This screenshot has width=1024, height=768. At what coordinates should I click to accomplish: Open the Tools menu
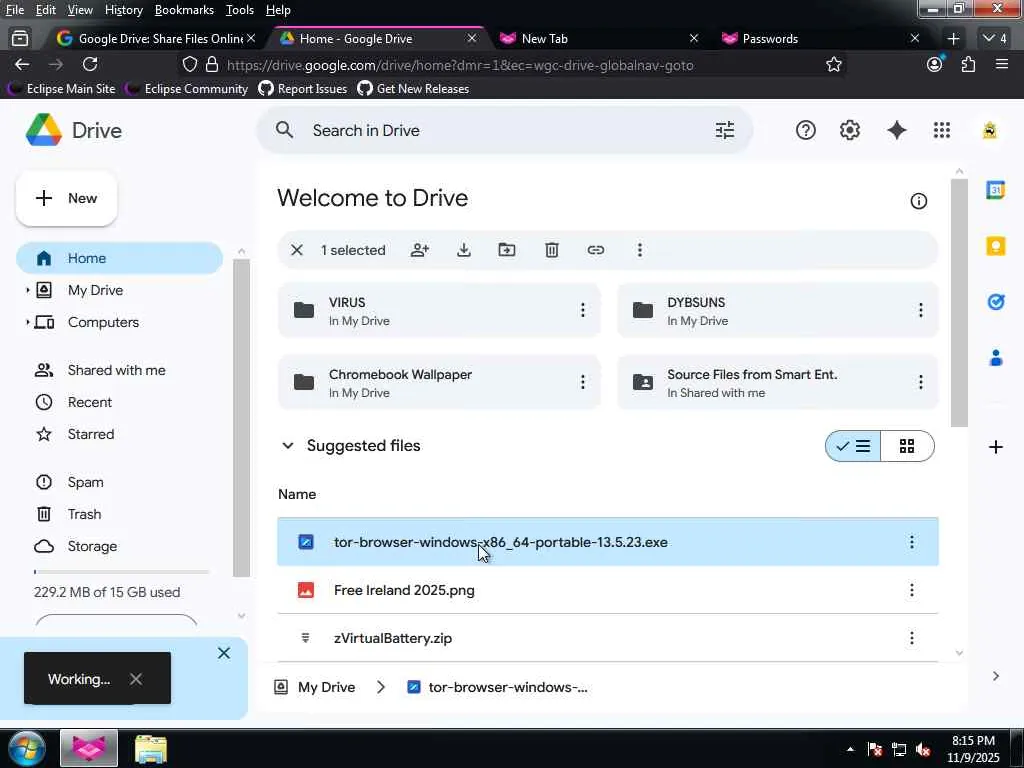tap(240, 10)
